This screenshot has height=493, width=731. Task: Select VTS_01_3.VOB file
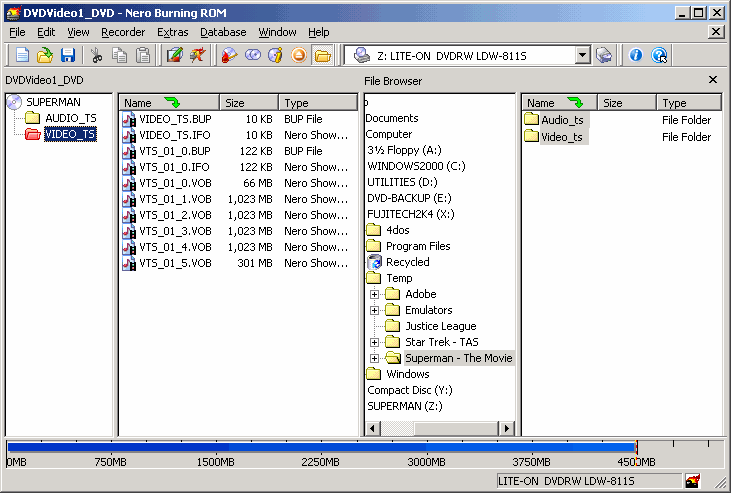click(175, 231)
